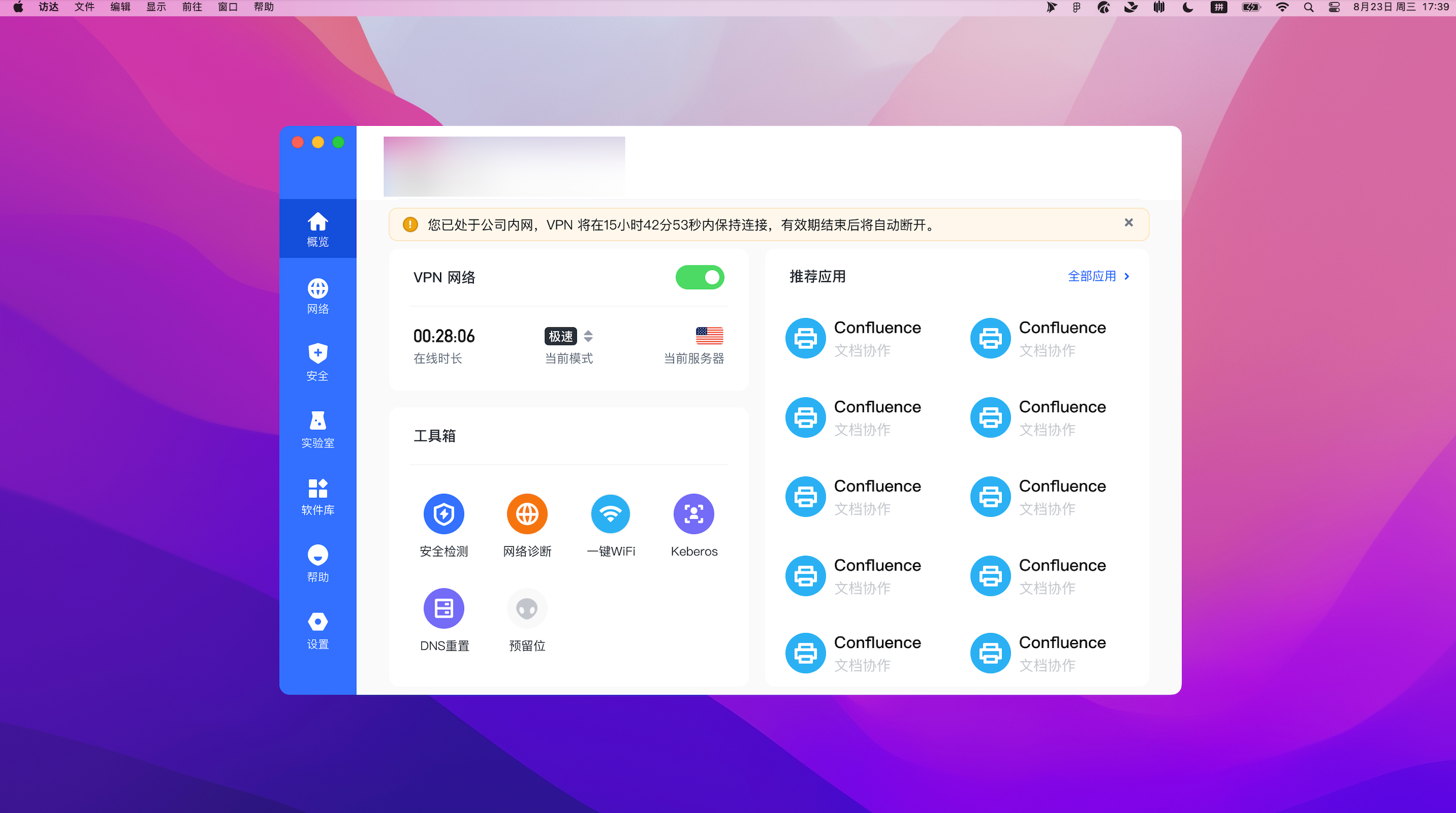This screenshot has height=813, width=1456.
Task: Run the DNS重置 tool
Action: coord(444,609)
